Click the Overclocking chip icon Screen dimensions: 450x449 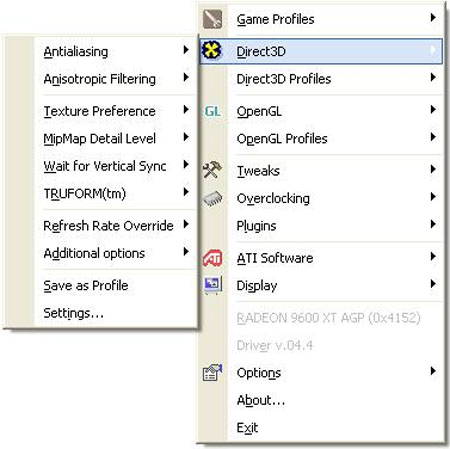(213, 198)
